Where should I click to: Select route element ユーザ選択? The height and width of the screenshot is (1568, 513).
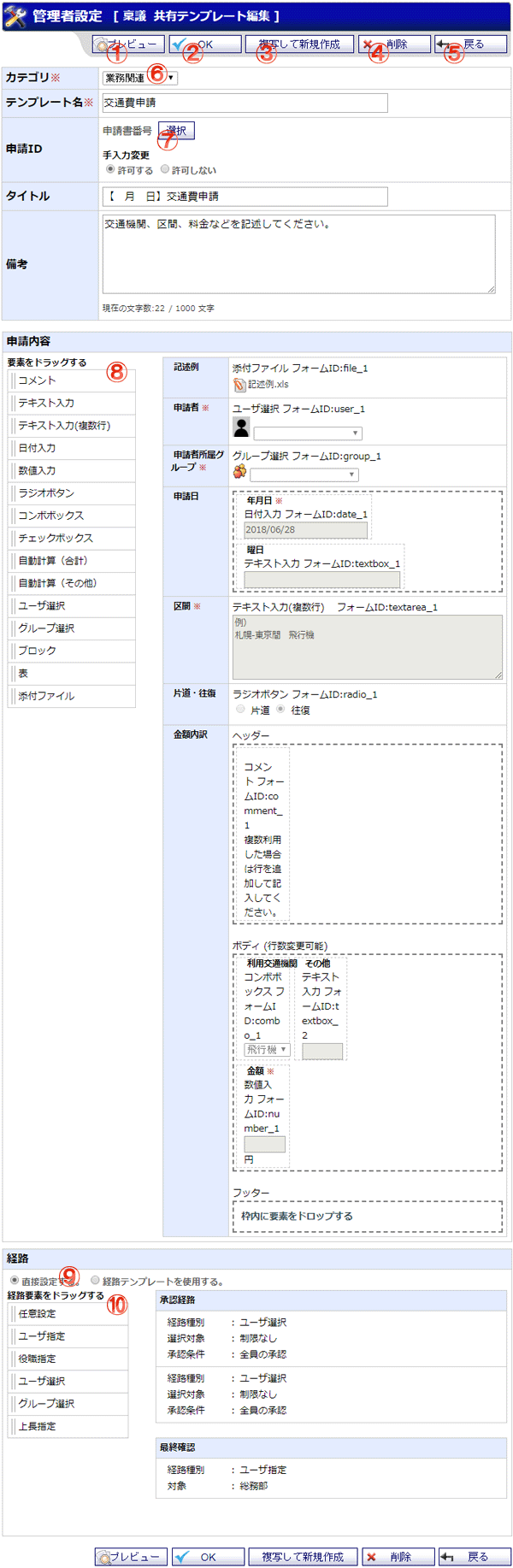[x=68, y=1382]
